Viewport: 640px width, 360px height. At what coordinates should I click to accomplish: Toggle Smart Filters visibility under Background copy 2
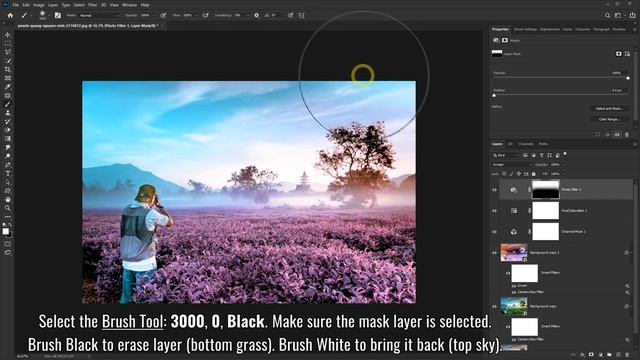(508, 273)
